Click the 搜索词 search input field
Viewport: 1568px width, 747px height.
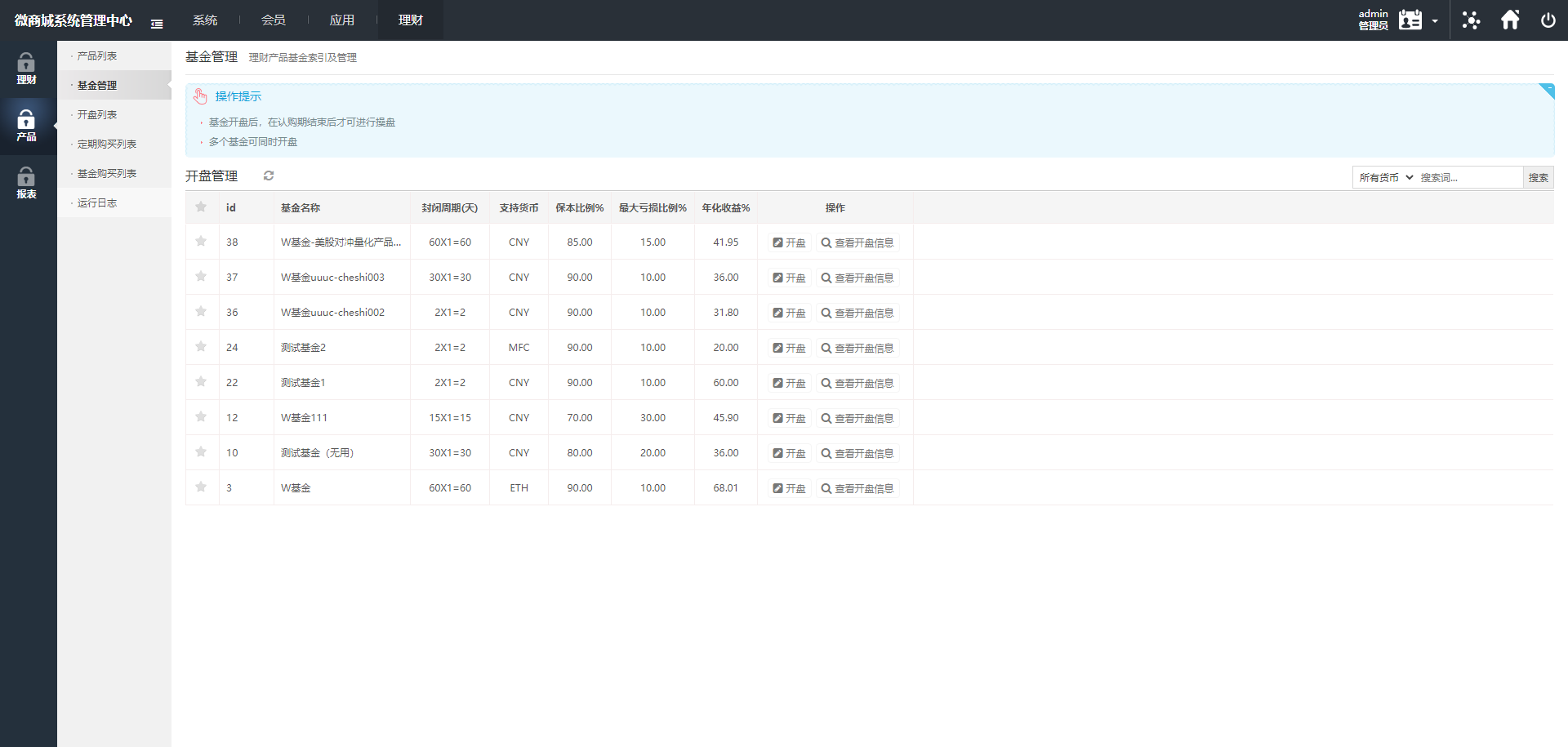1468,177
